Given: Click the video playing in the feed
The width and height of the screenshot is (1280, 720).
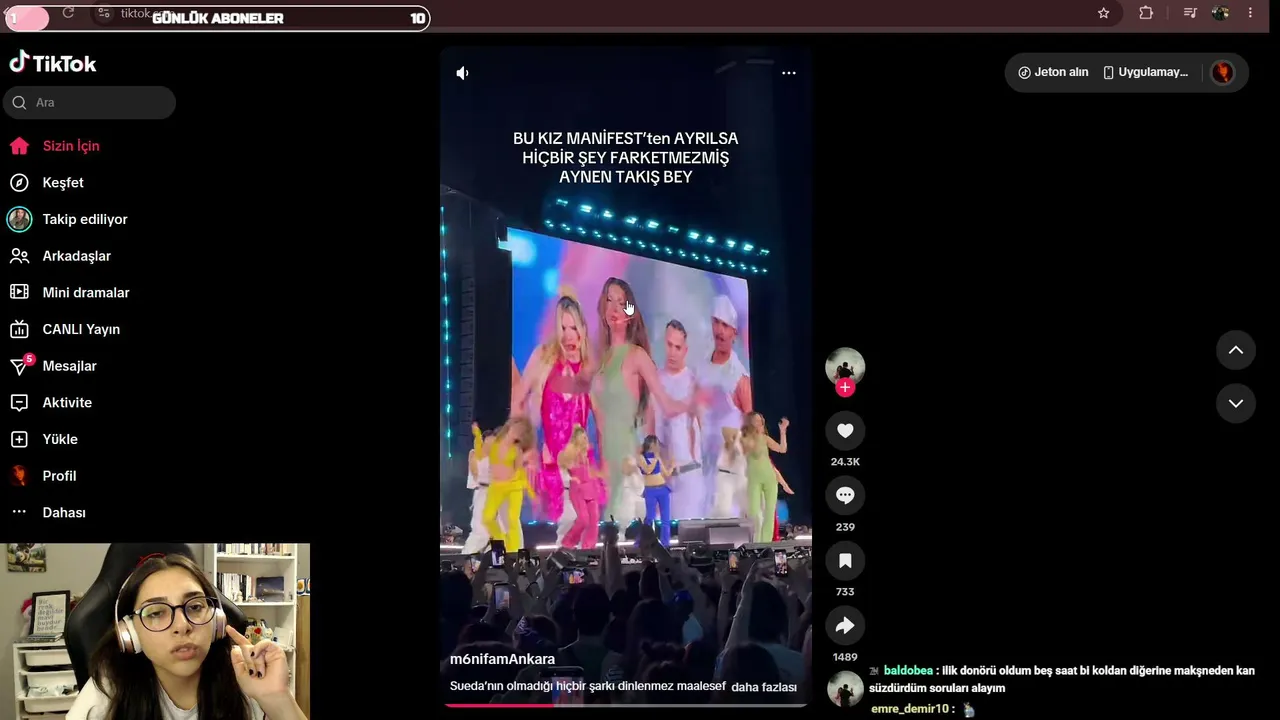Looking at the screenshot, I should [626, 378].
